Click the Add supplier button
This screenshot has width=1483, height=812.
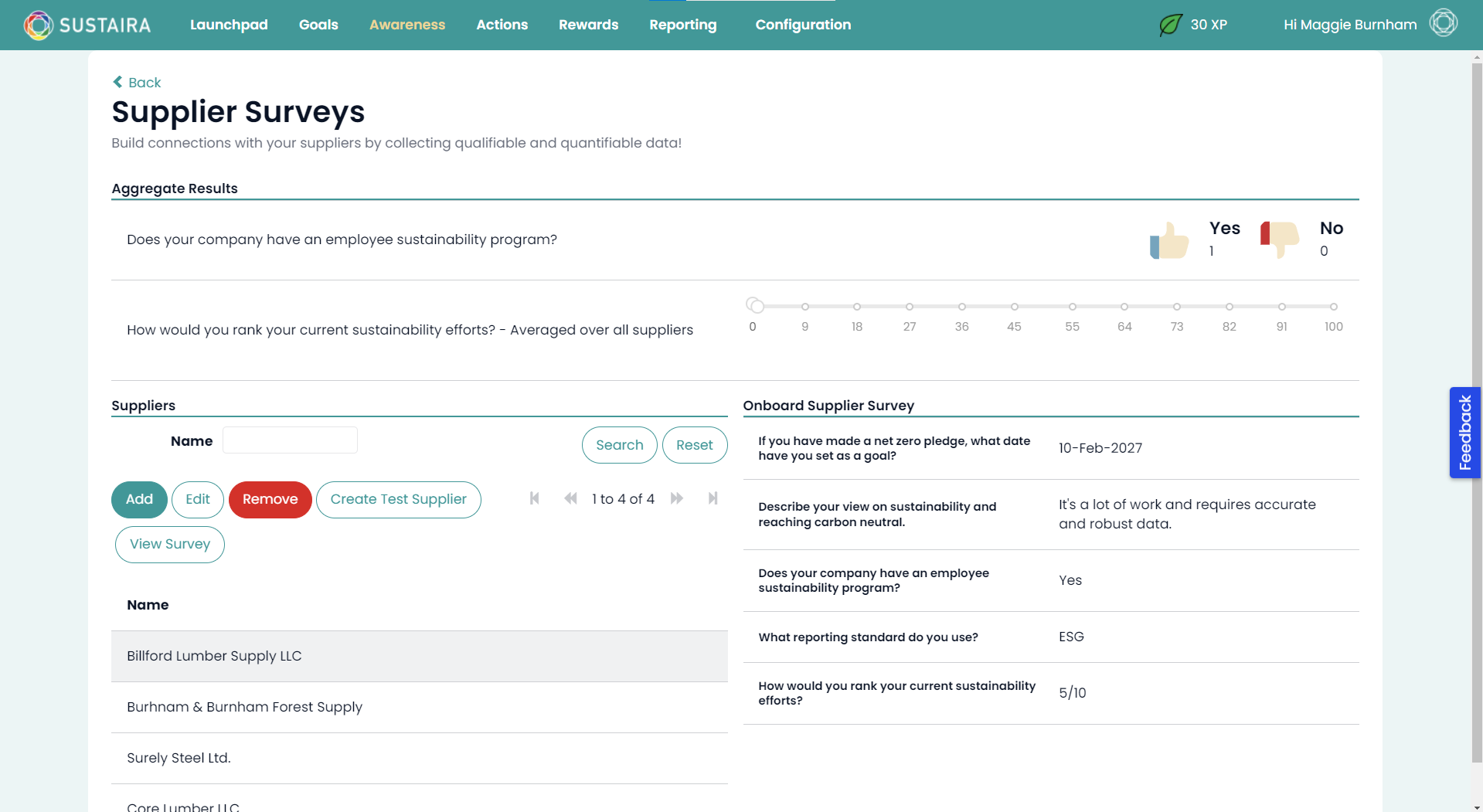[x=139, y=500]
